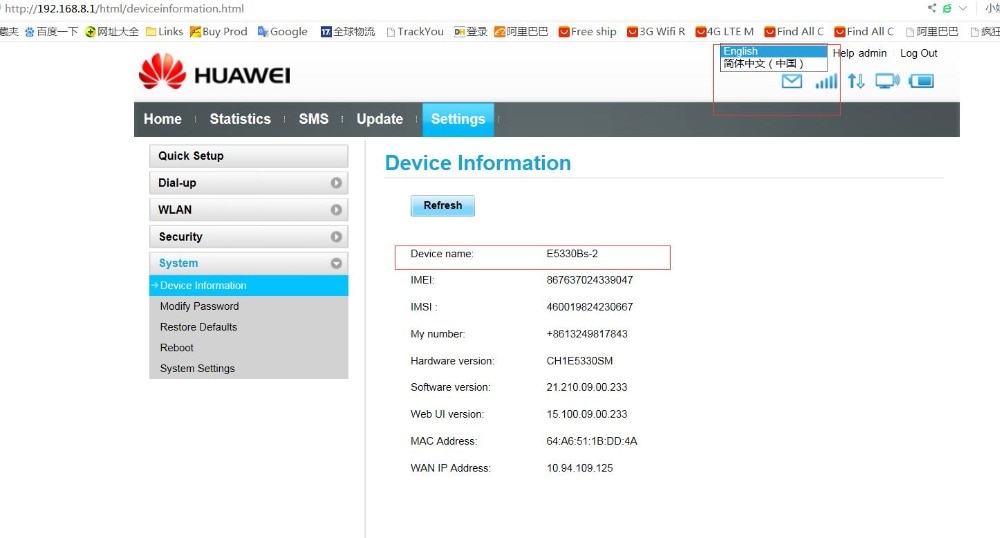Screen dimensions: 1000x538
Task: Switch to the Statistics tab
Action: point(240,119)
